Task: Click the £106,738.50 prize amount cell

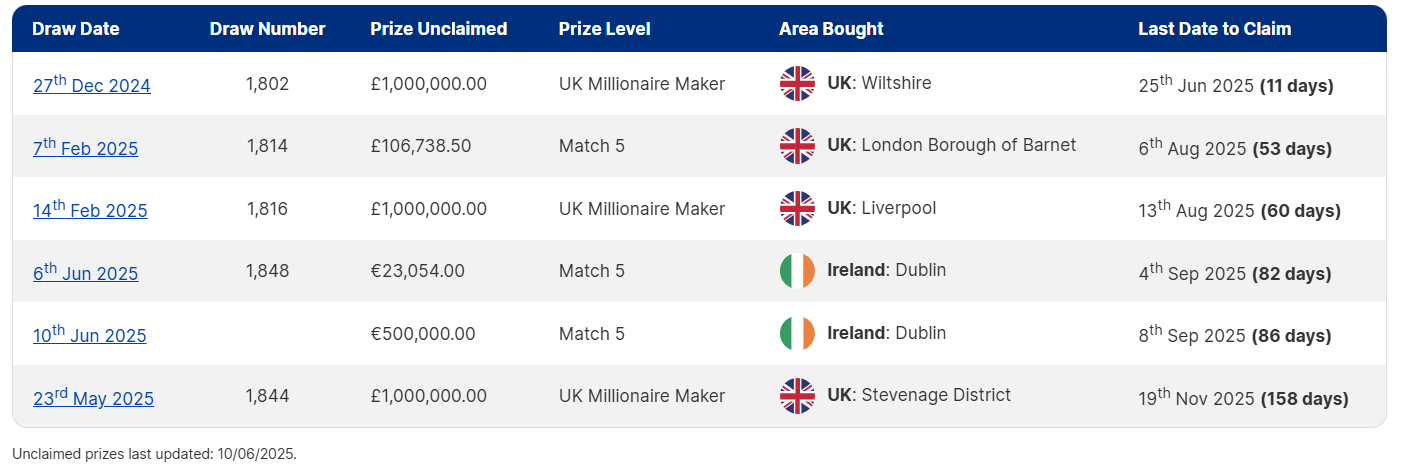Action: coord(421,146)
